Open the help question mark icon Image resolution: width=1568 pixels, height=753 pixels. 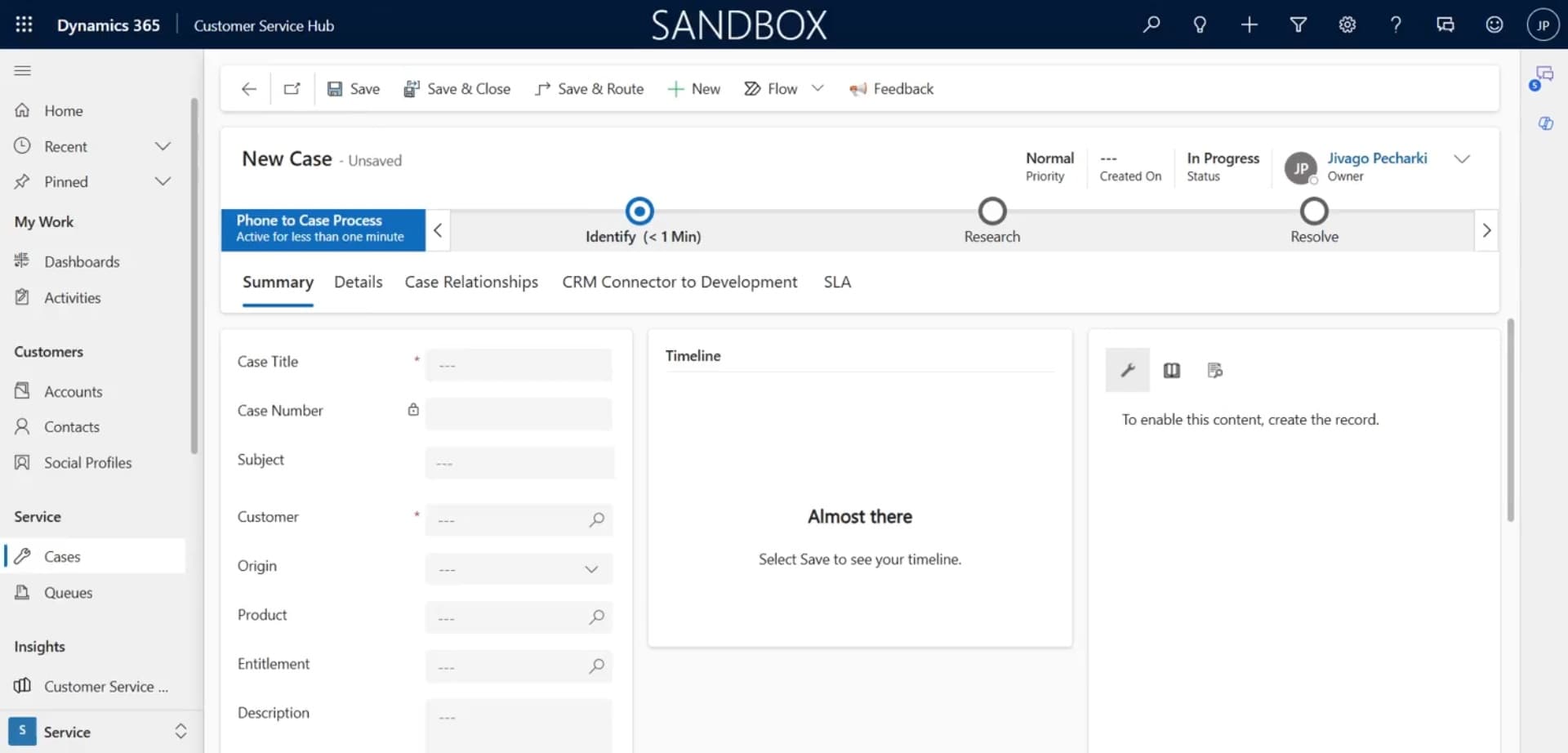[x=1396, y=25]
